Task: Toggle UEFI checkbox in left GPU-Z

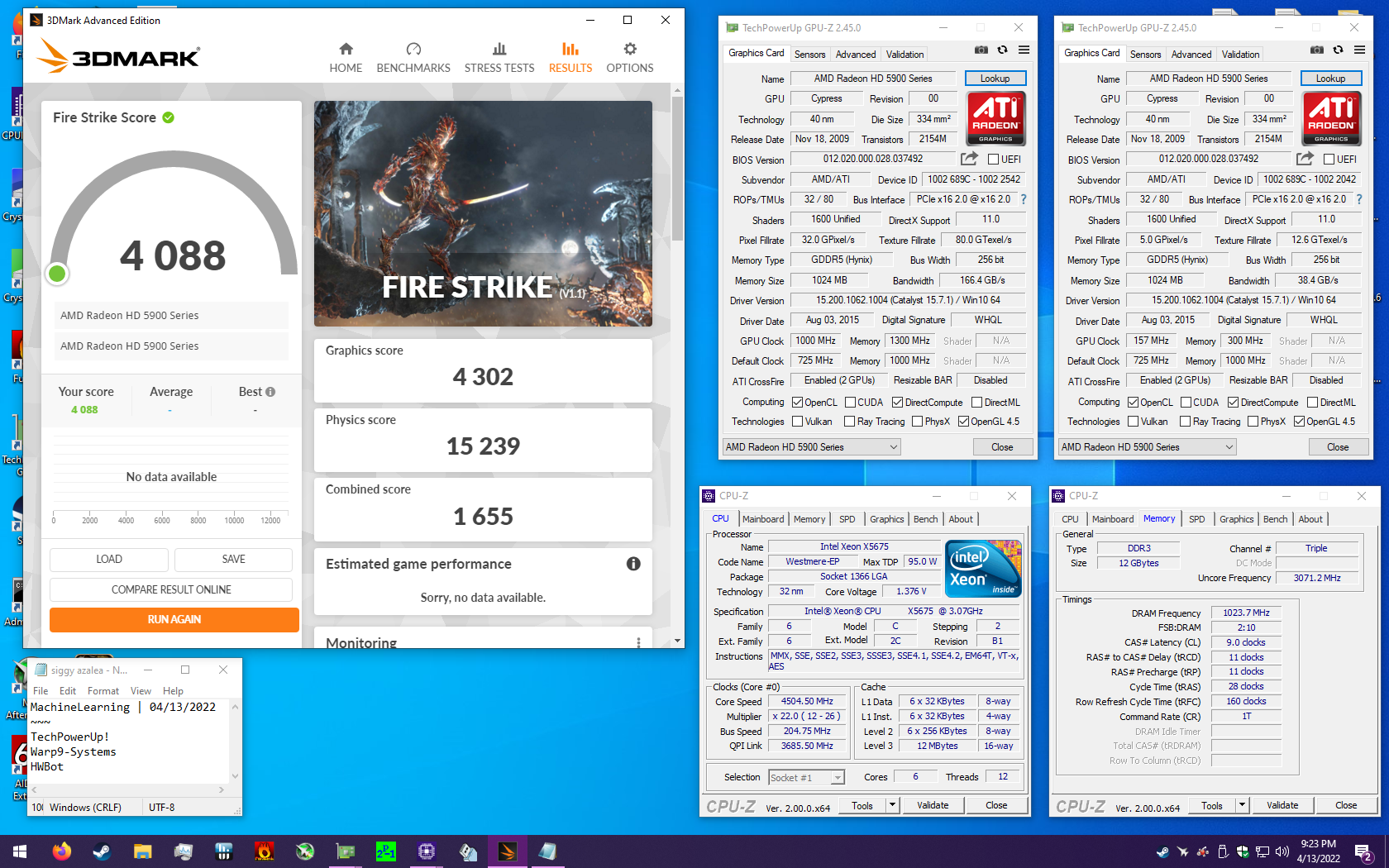Action: tap(993, 160)
